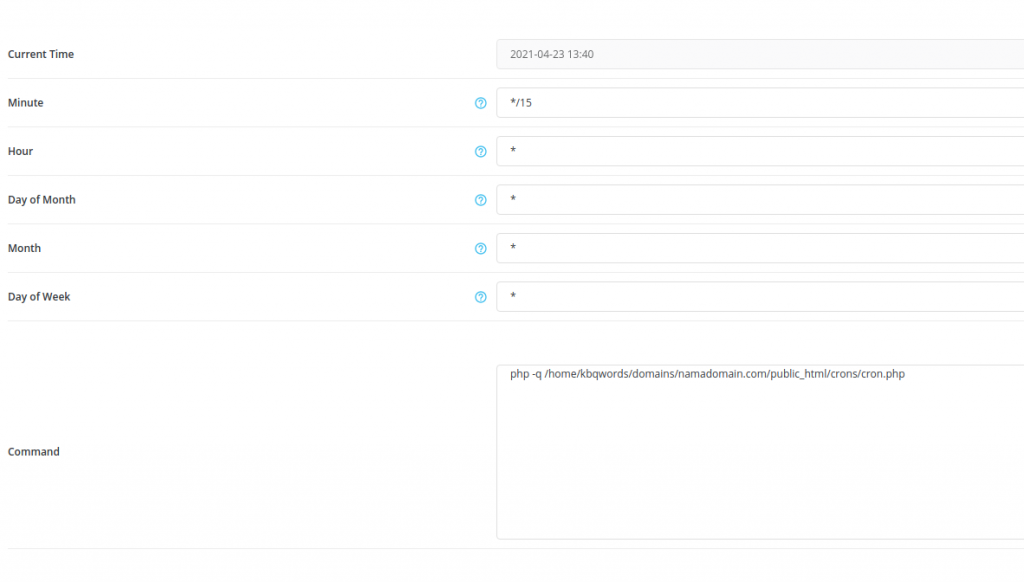Viewport: 1024px width, 582px height.
Task: Open help for the Month field
Action: (480, 248)
